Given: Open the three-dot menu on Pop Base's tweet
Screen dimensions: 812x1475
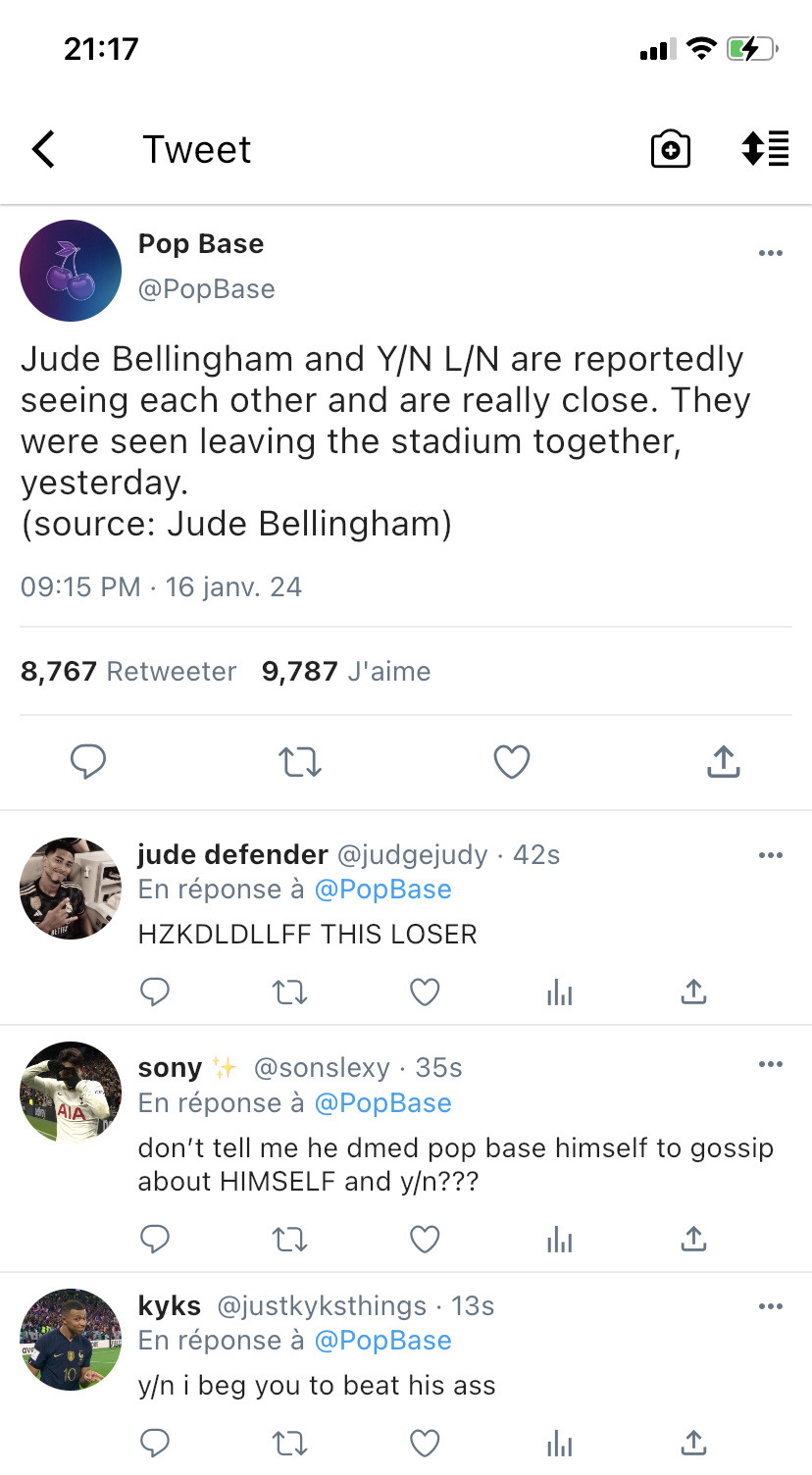Looking at the screenshot, I should click(771, 254).
